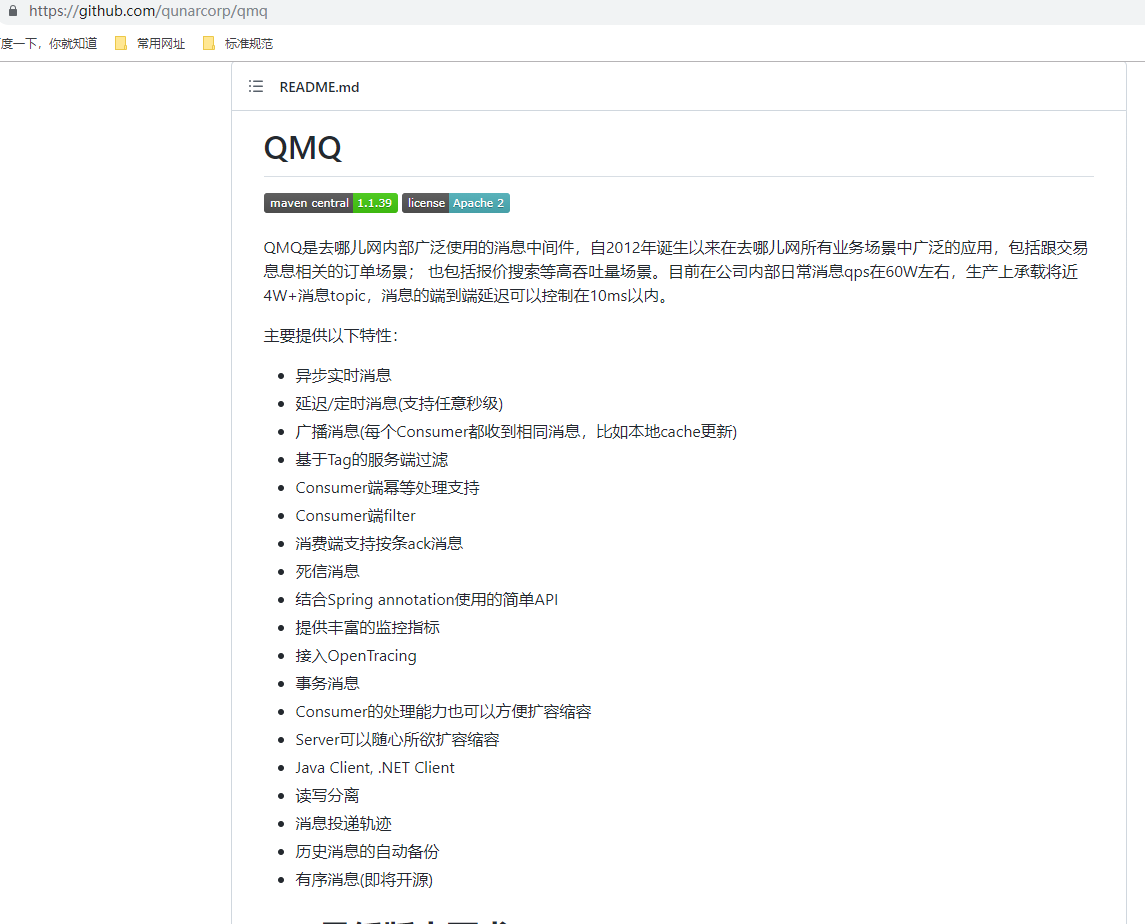Click list item 历史消息的自动备份

click(x=367, y=852)
